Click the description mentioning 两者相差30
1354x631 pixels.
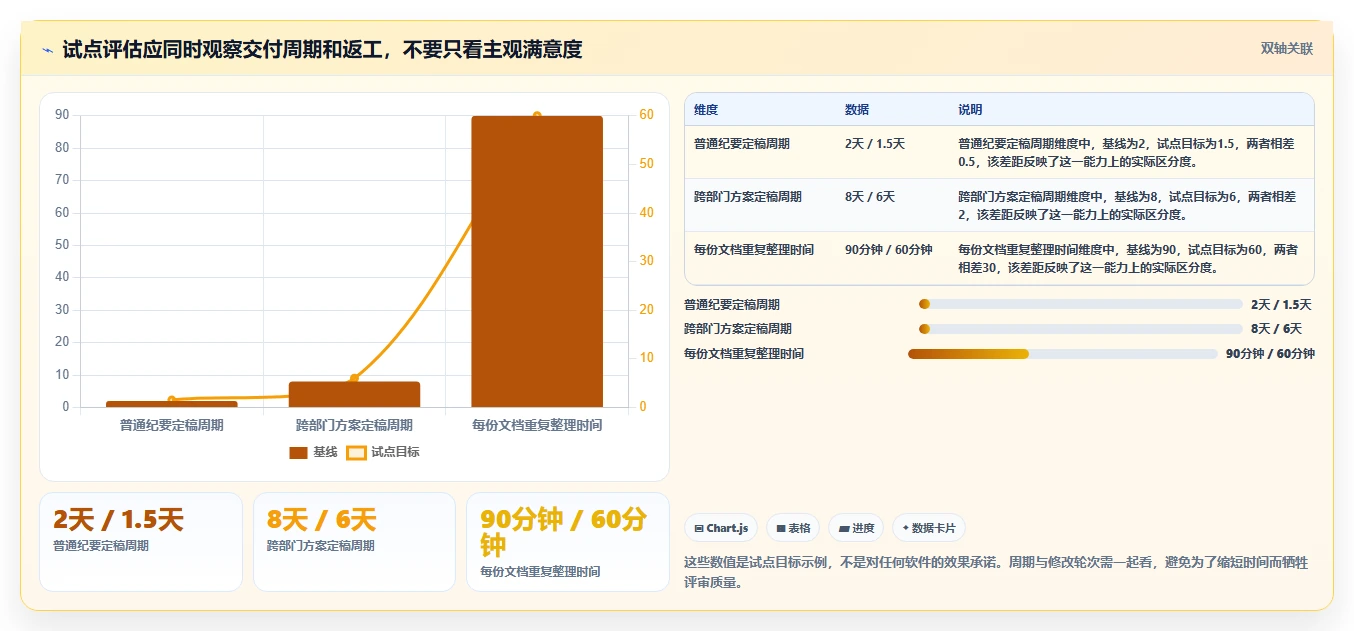coord(1128,258)
